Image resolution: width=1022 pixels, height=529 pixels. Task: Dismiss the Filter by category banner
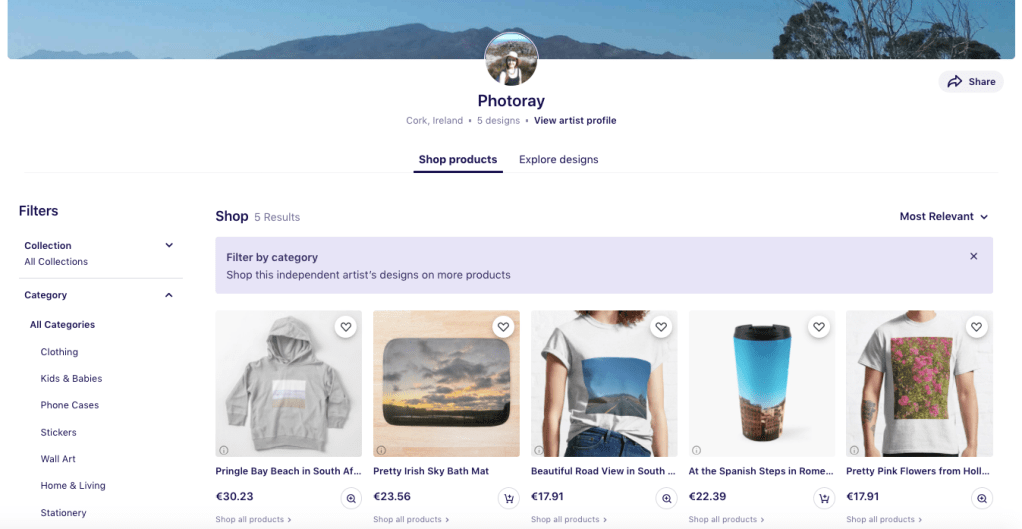[x=974, y=257]
